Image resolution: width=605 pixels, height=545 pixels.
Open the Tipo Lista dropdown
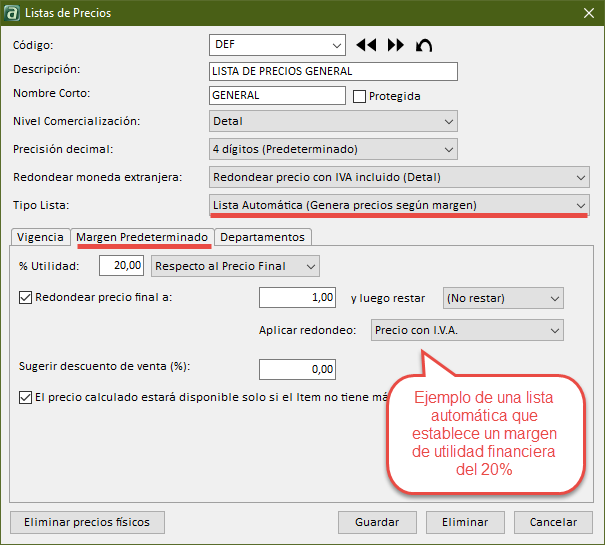pos(580,205)
